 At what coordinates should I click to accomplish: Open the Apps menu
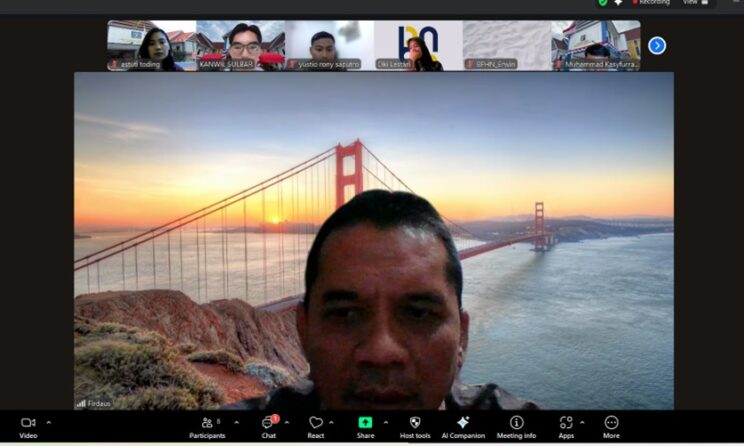point(566,424)
